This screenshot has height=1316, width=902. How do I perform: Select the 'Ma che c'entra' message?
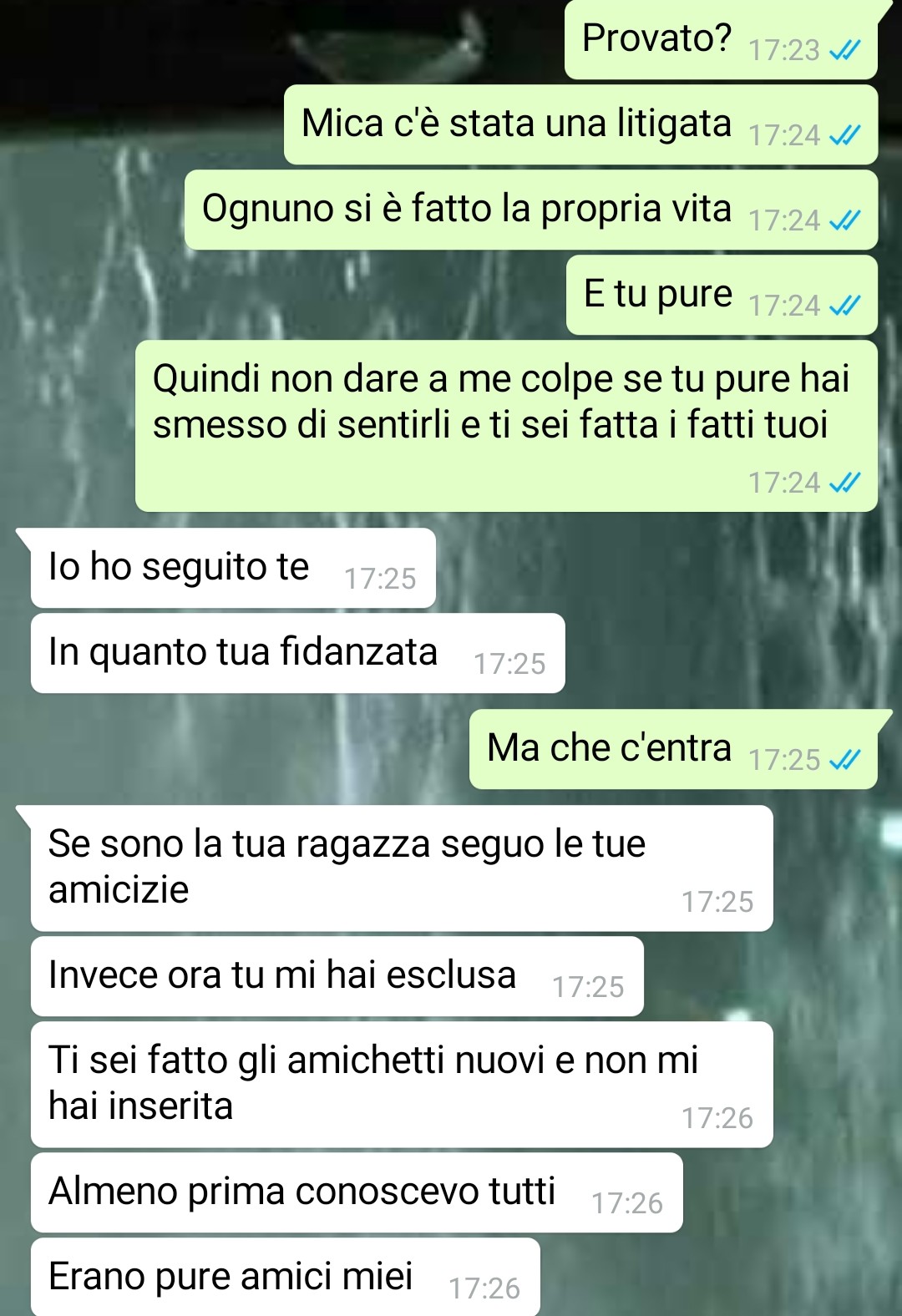point(673,749)
